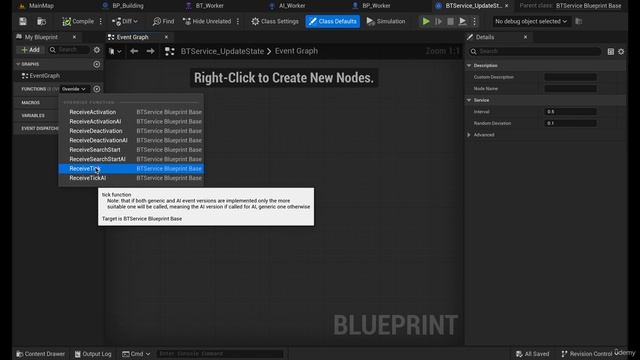Focus the My Blueprint search field
This screenshot has height=360, width=640.
click(x=69, y=50)
